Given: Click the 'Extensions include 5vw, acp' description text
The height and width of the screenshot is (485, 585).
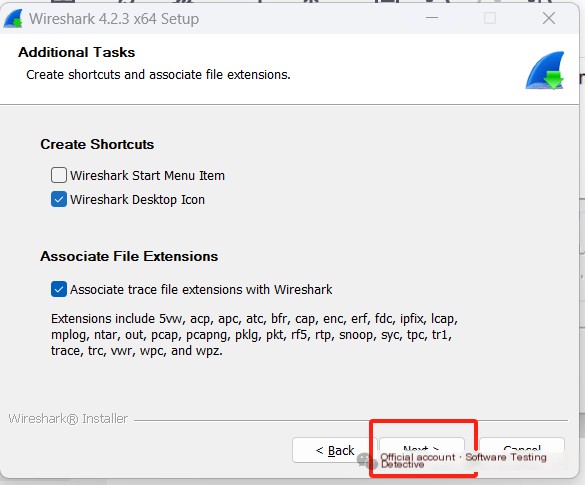Looking at the screenshot, I should point(254,335).
